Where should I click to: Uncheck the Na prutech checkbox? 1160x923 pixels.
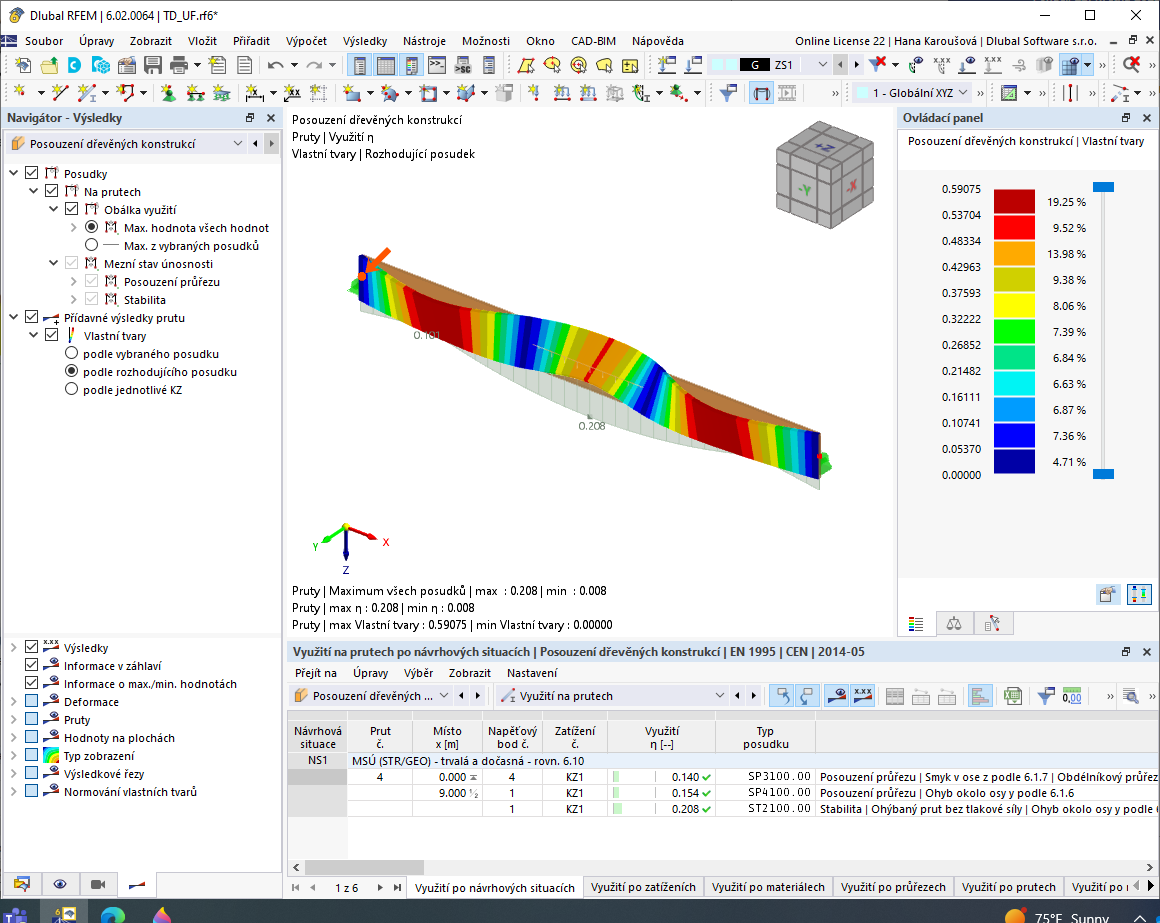pyautogui.click(x=52, y=191)
